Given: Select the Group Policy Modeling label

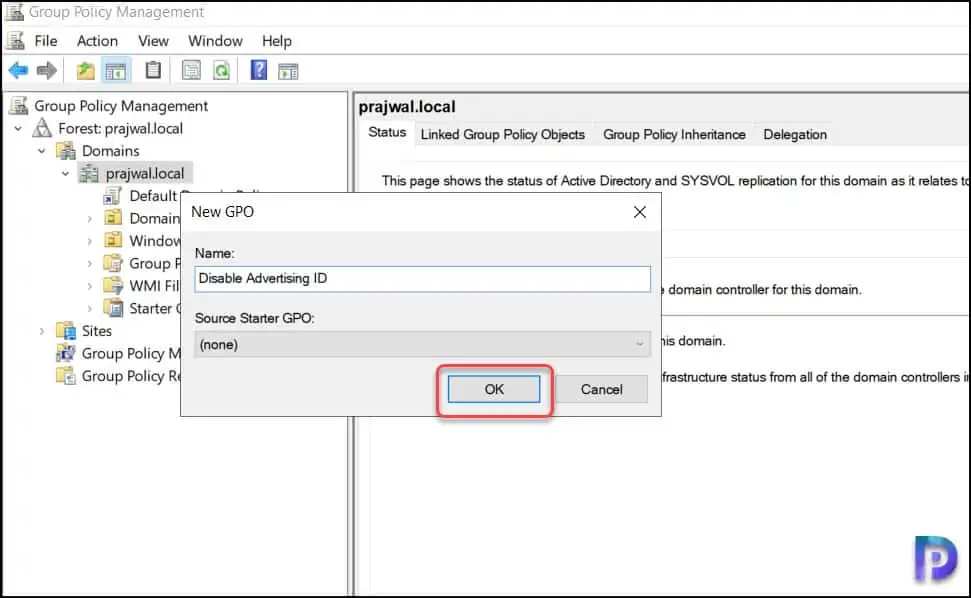Looking at the screenshot, I should 131,353.
